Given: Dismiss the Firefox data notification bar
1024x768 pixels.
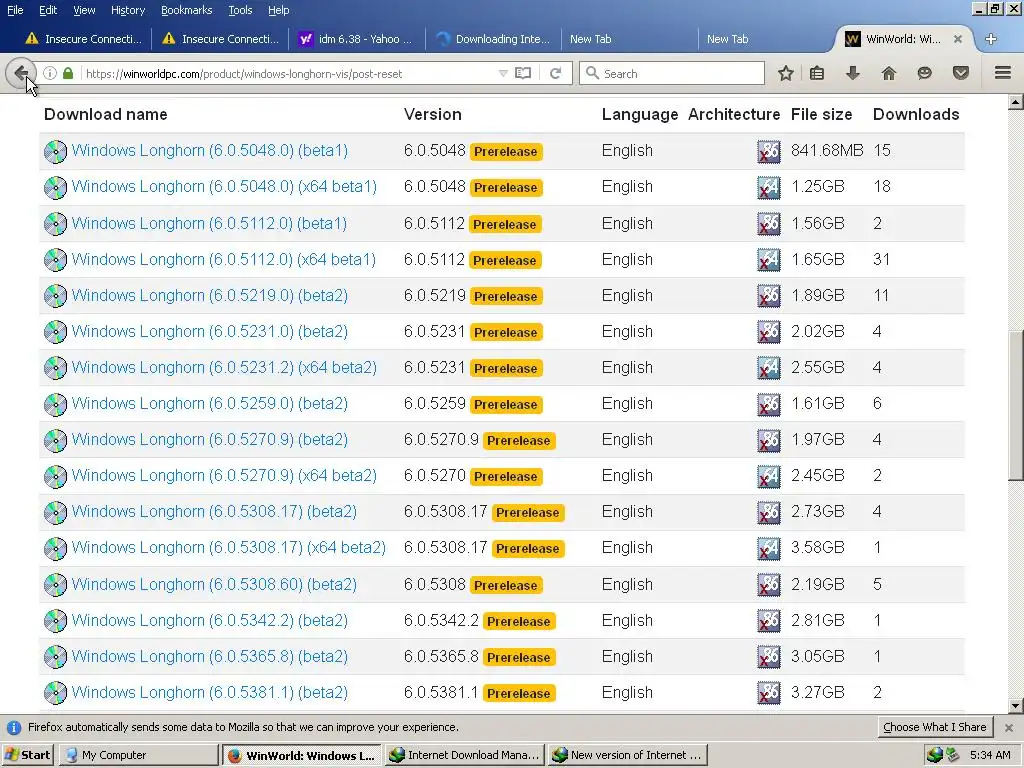Looking at the screenshot, I should point(1009,728).
